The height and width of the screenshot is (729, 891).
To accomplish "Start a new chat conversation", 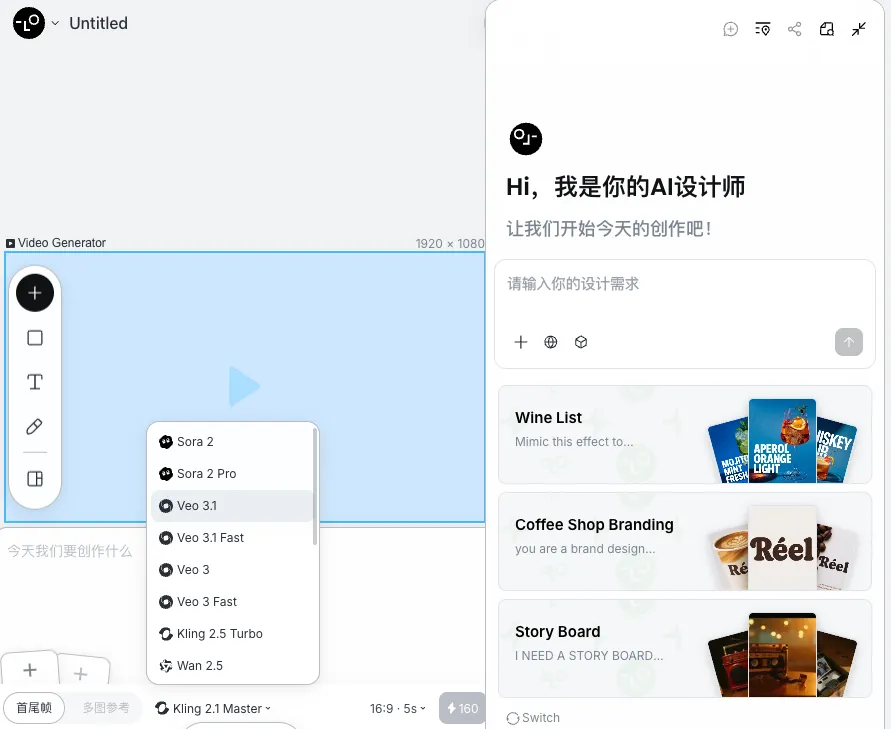I will [731, 29].
